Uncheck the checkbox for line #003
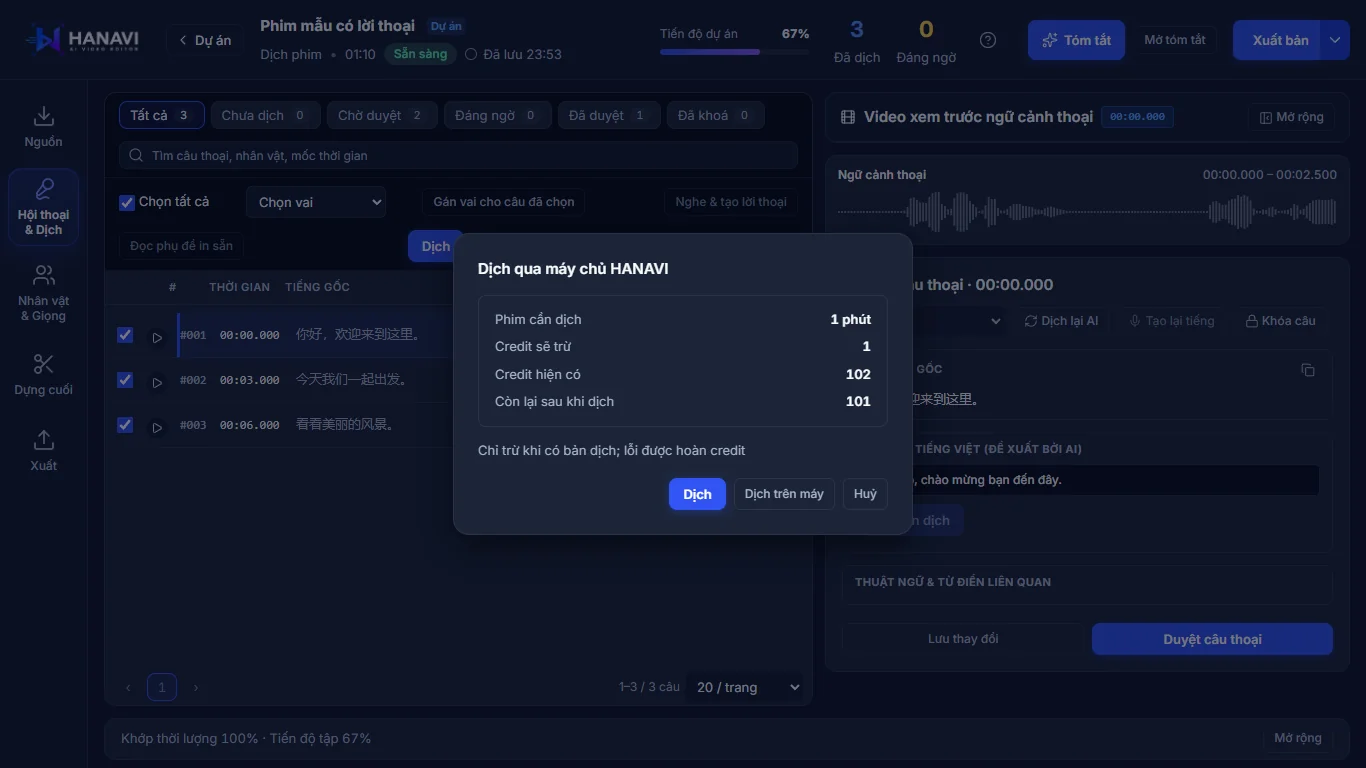This screenshot has height=768, width=1366. [x=125, y=425]
